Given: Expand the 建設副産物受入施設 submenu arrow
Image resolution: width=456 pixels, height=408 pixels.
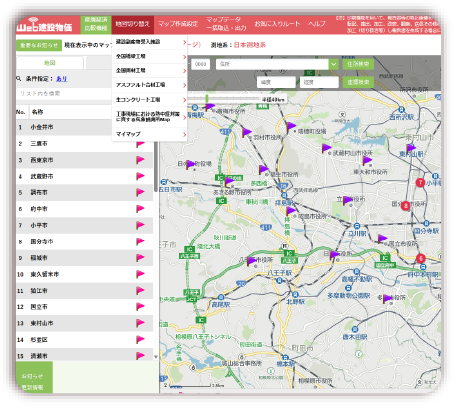Looking at the screenshot, I should click(x=184, y=42).
